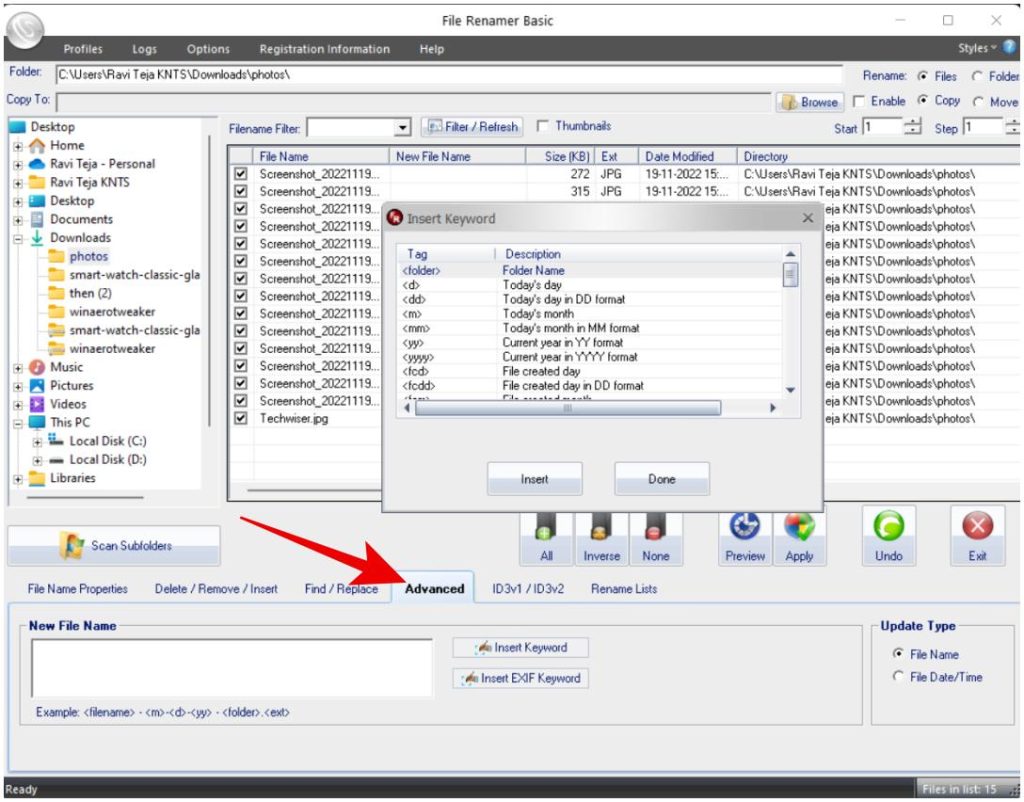Select File Date/Time update type radio

(899, 677)
